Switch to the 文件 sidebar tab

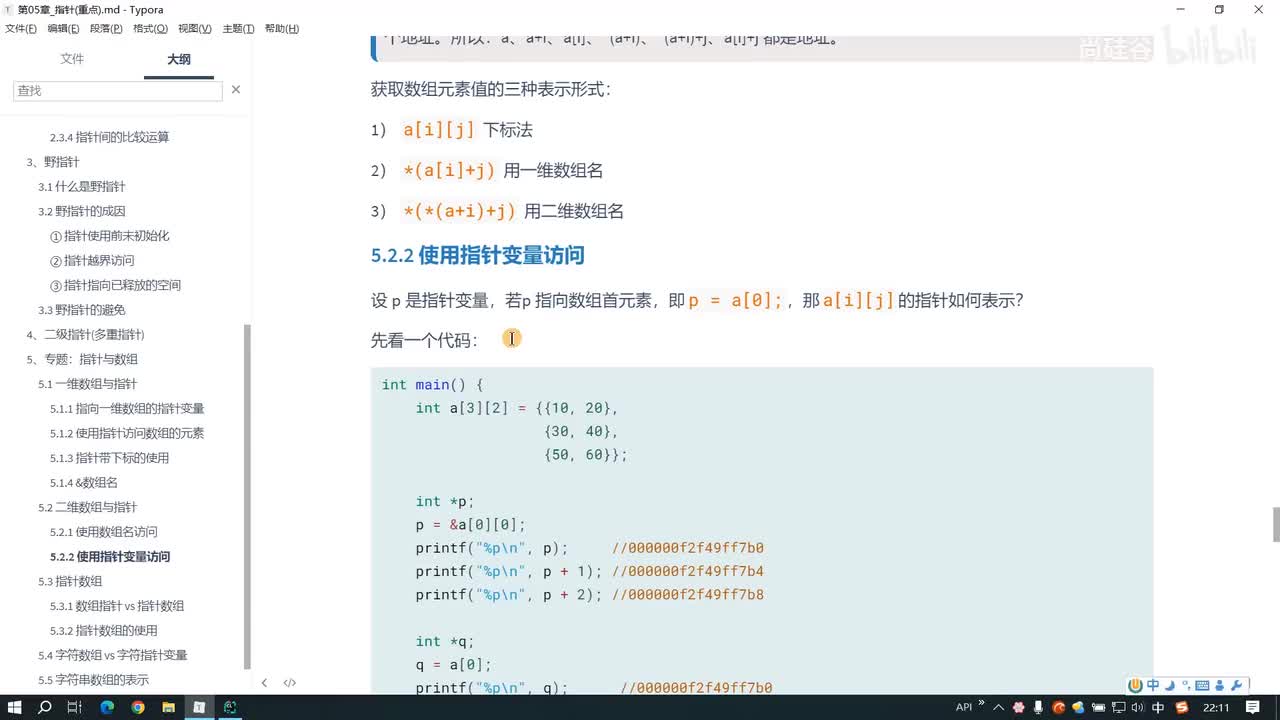72,59
